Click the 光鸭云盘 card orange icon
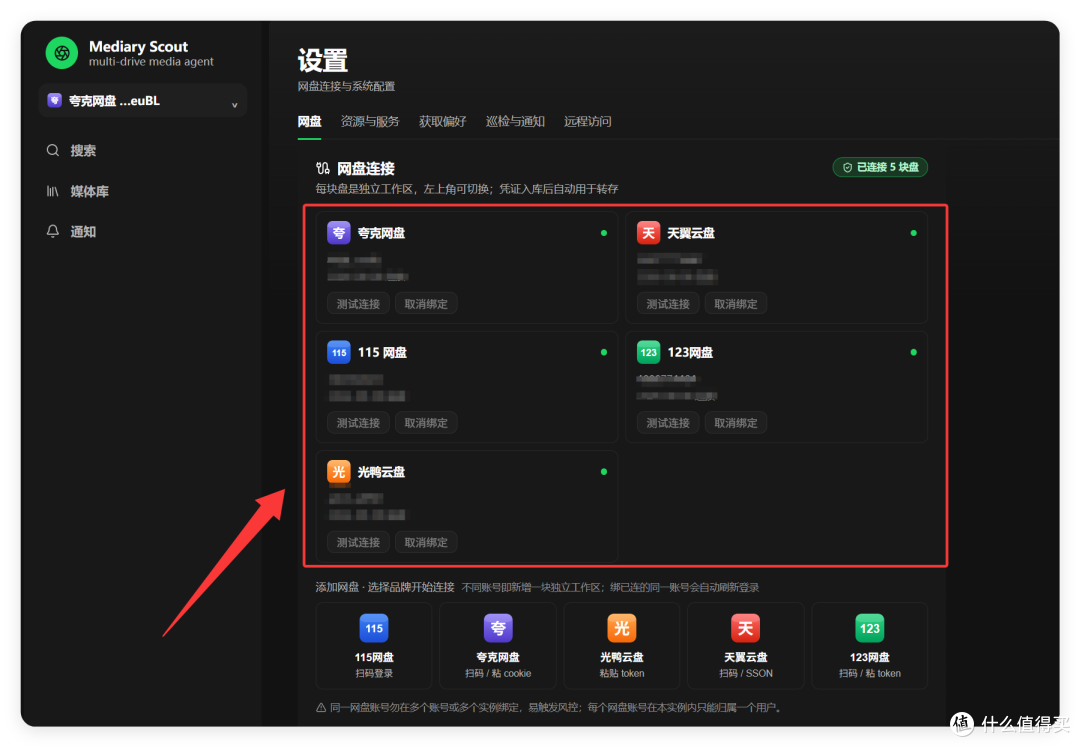 339,472
